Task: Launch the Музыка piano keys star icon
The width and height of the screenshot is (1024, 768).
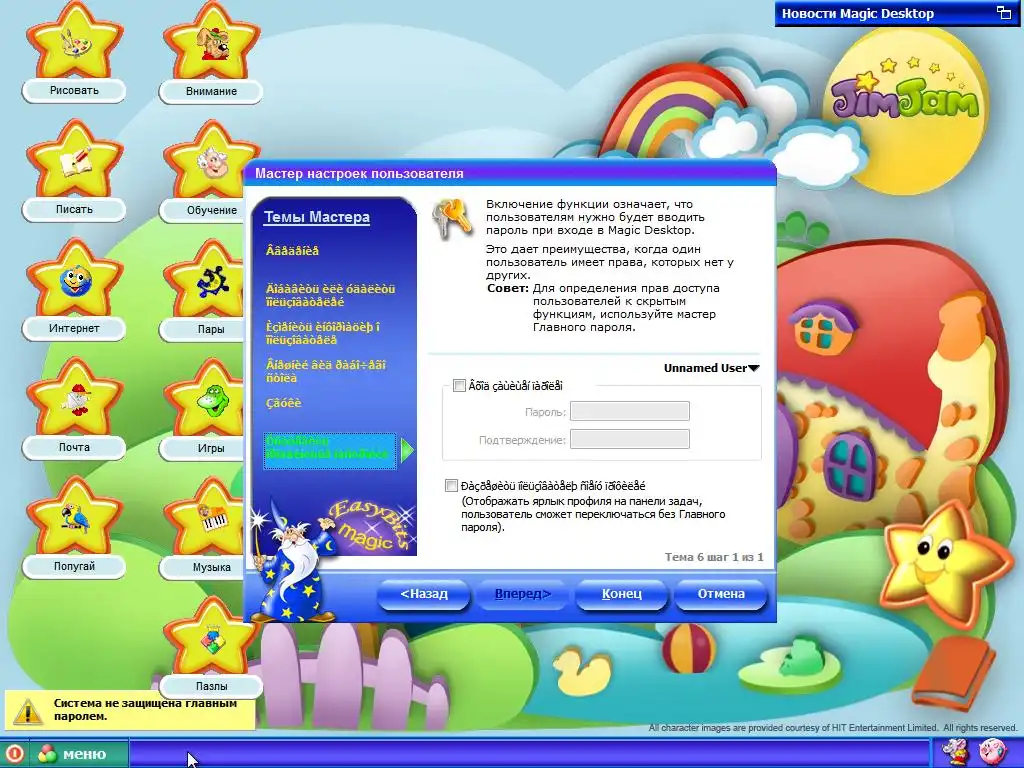Action: (211, 520)
